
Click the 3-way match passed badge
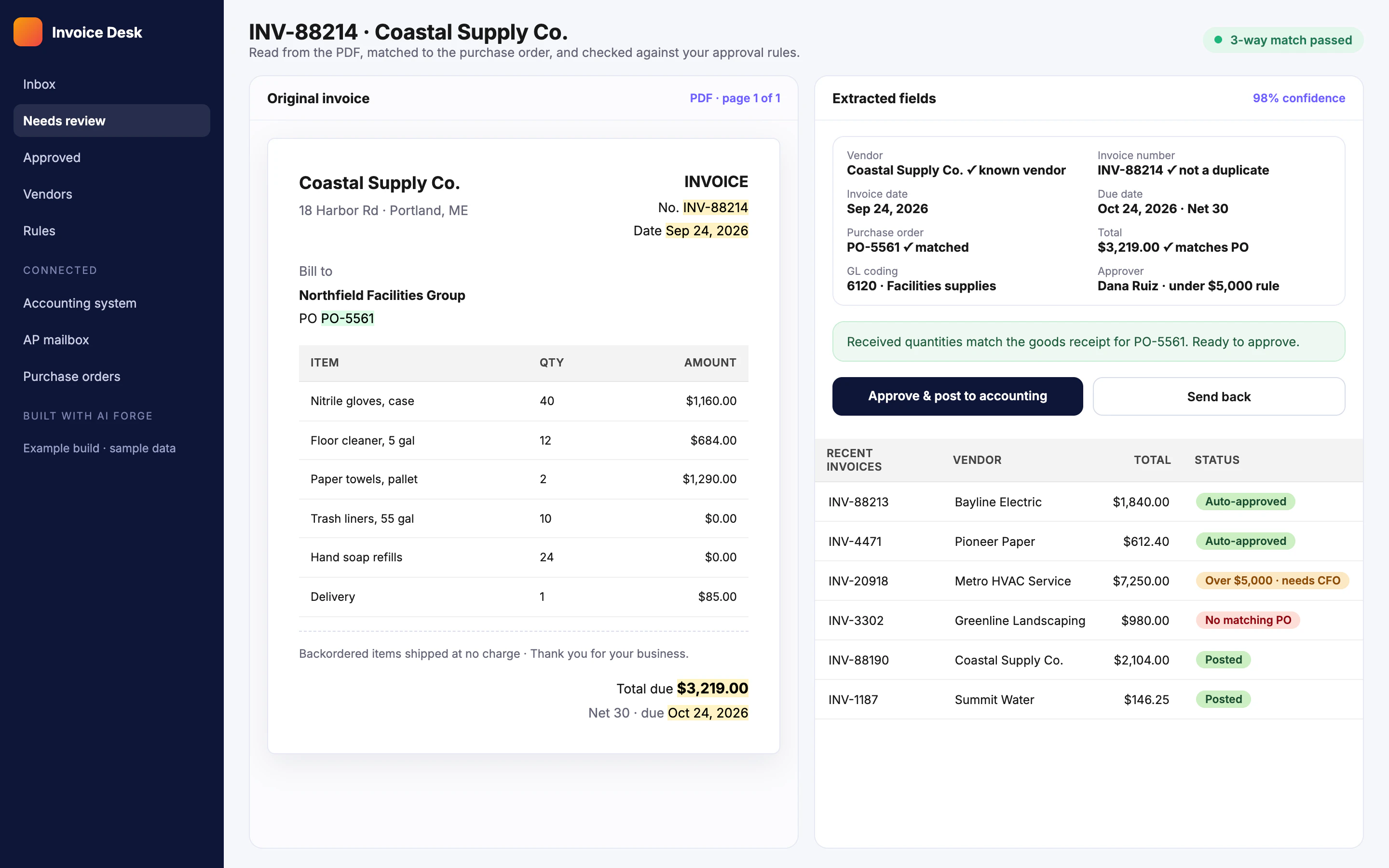pyautogui.click(x=1283, y=40)
